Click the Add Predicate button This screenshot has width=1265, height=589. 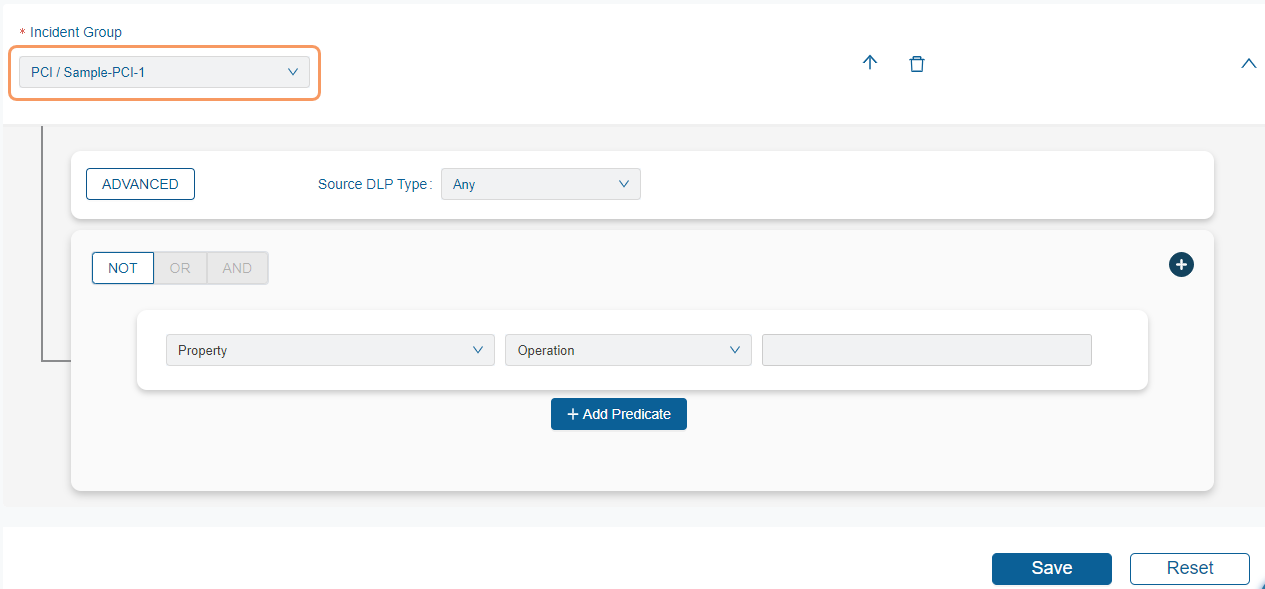618,414
